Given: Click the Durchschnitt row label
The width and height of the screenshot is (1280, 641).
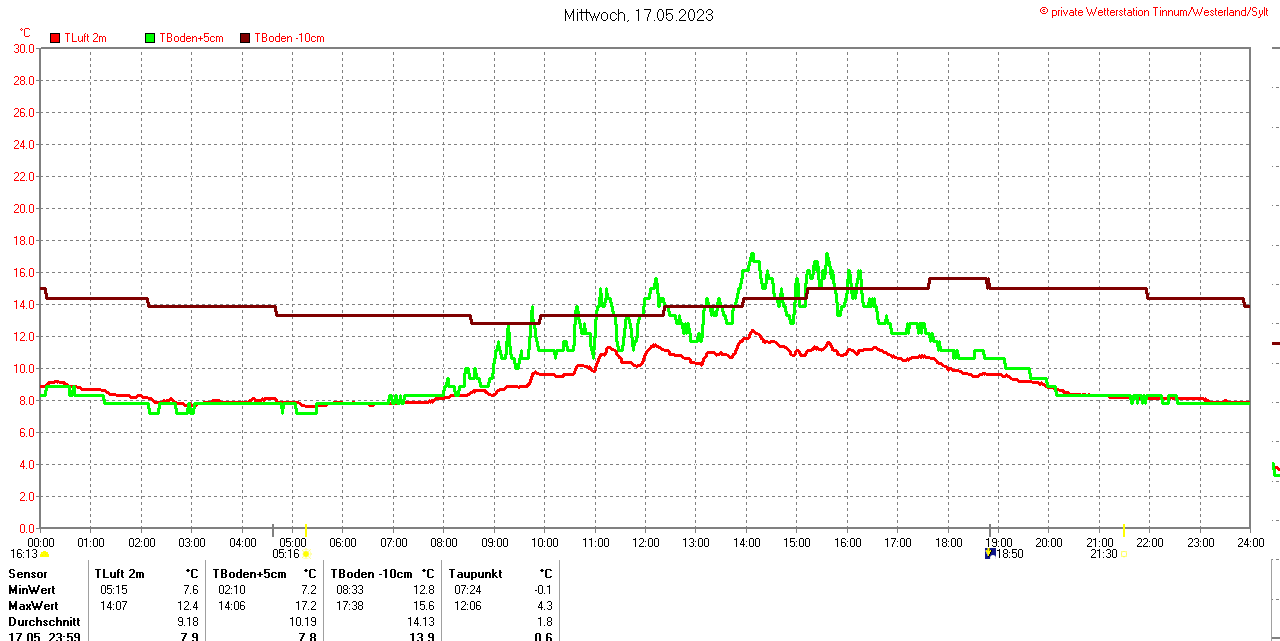Looking at the screenshot, I should (43, 622).
